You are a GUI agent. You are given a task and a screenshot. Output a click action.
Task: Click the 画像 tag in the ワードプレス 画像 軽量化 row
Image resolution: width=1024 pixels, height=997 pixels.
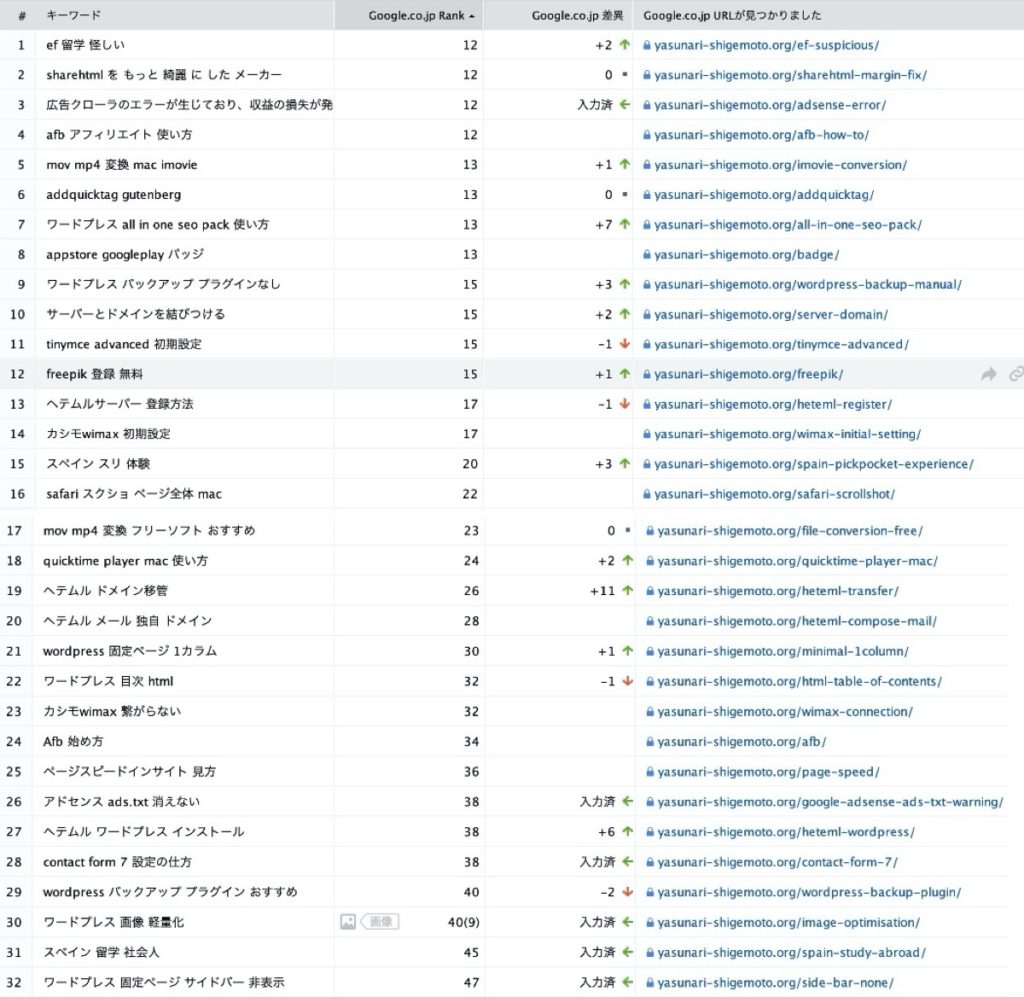(380, 922)
